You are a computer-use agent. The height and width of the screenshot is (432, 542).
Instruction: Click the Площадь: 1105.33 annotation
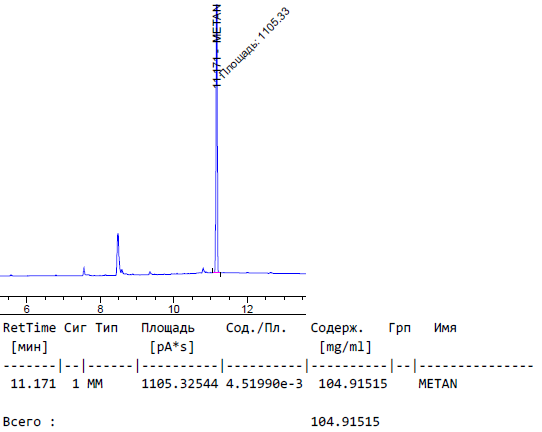[255, 43]
